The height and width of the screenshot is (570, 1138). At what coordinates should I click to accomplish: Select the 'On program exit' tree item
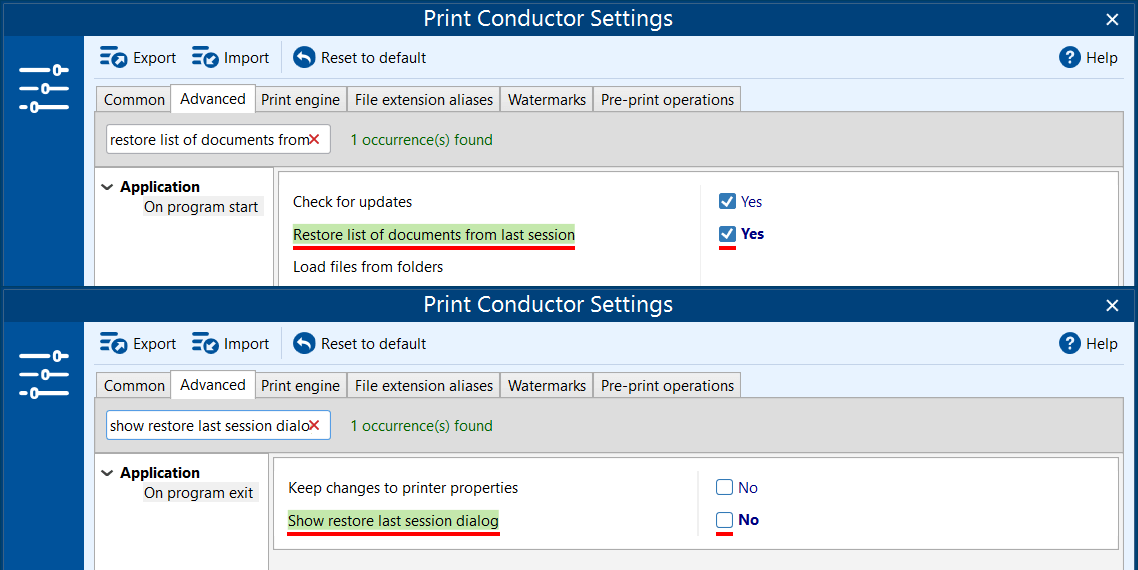(x=199, y=493)
